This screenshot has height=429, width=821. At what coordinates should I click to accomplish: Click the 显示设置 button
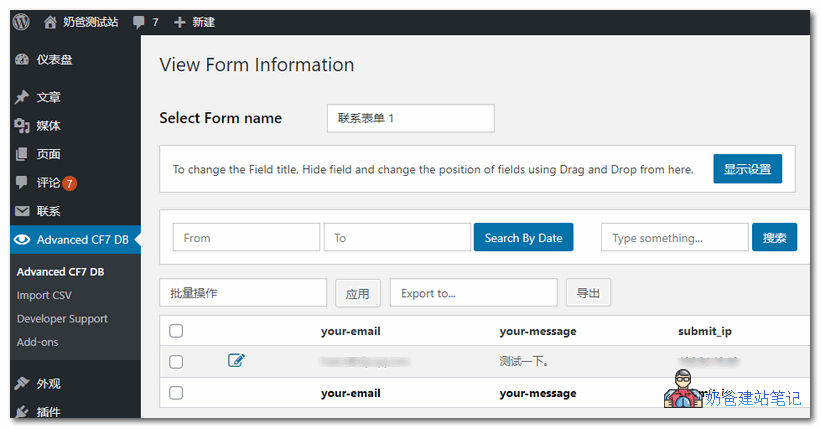(747, 169)
